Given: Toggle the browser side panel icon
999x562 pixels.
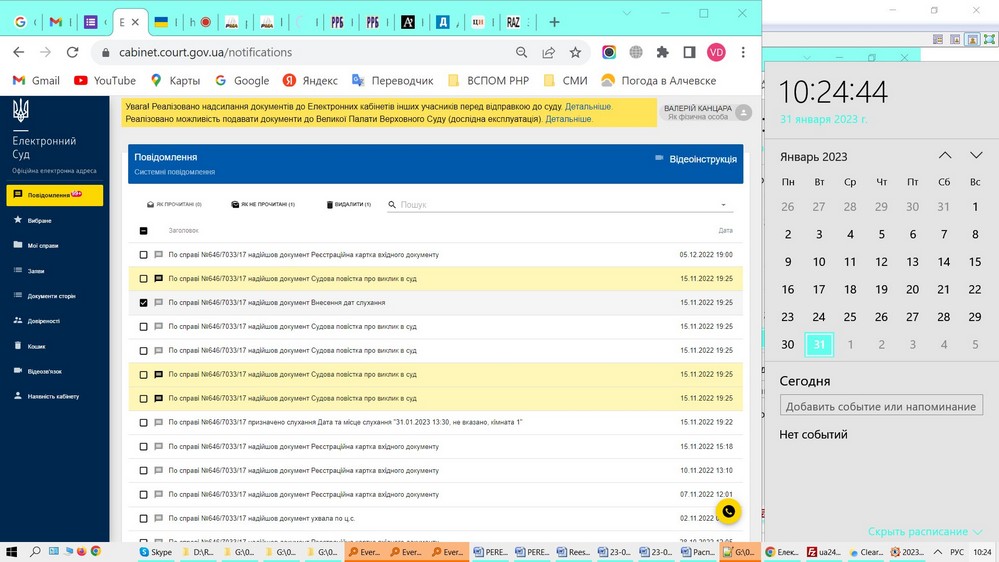Looking at the screenshot, I should point(689,52).
